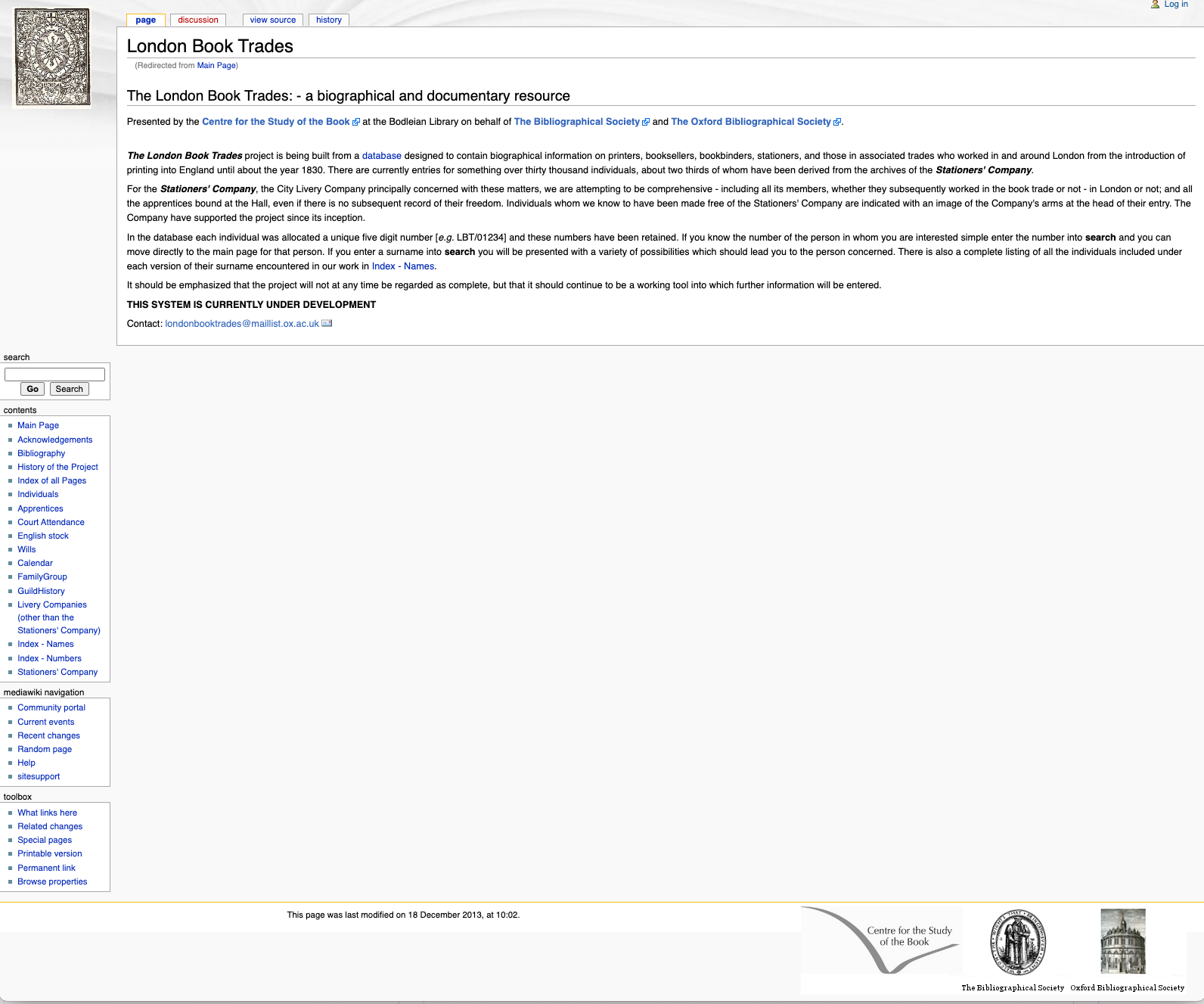The image size is (1204, 1004).
Task: Open The Oxford Bibliographical Society link
Action: point(751,122)
